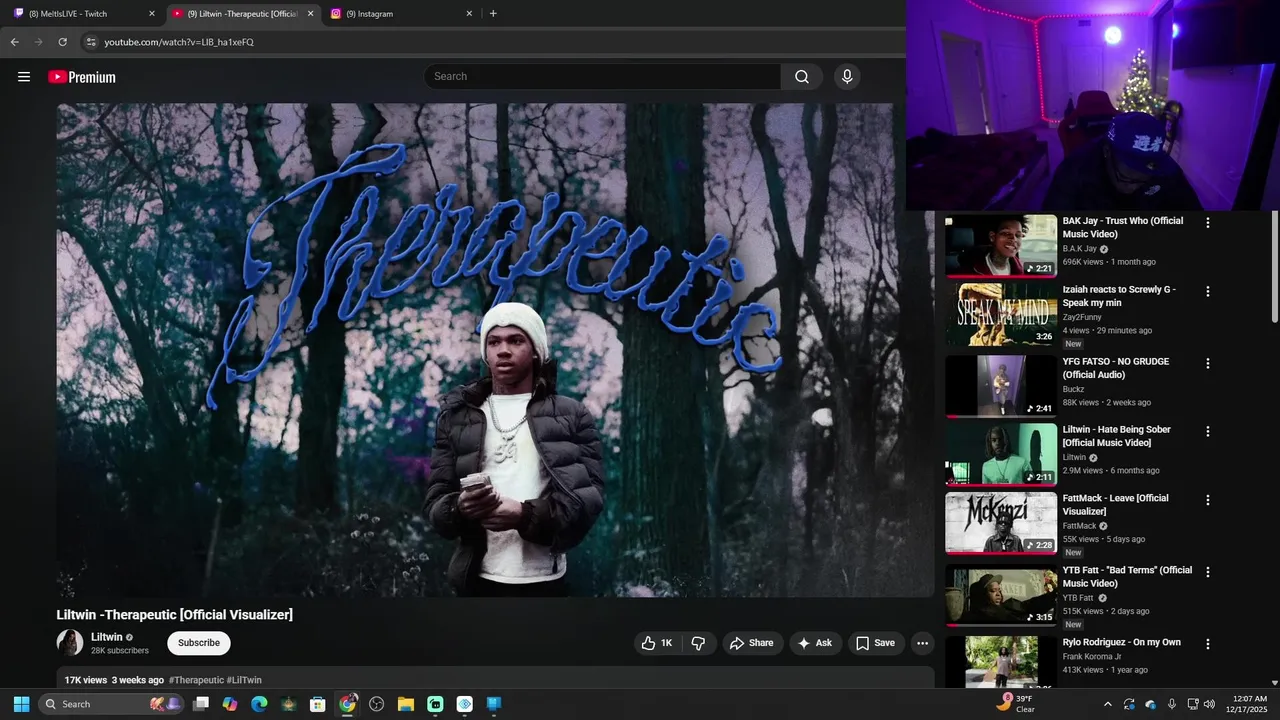Open Rylo Rodriguez On my Own thumbnail
The image size is (1280, 720).
pyautogui.click(x=1001, y=662)
